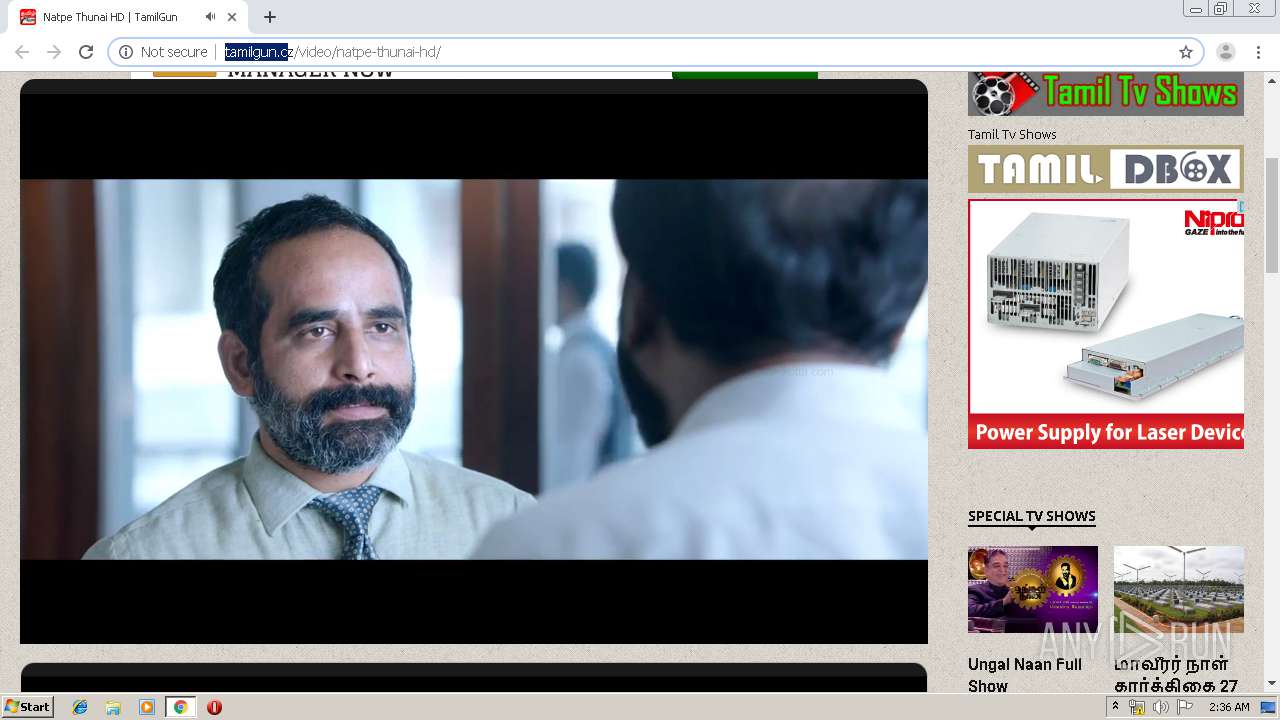Go back to previous page
The height and width of the screenshot is (720, 1280).
tap(22, 52)
